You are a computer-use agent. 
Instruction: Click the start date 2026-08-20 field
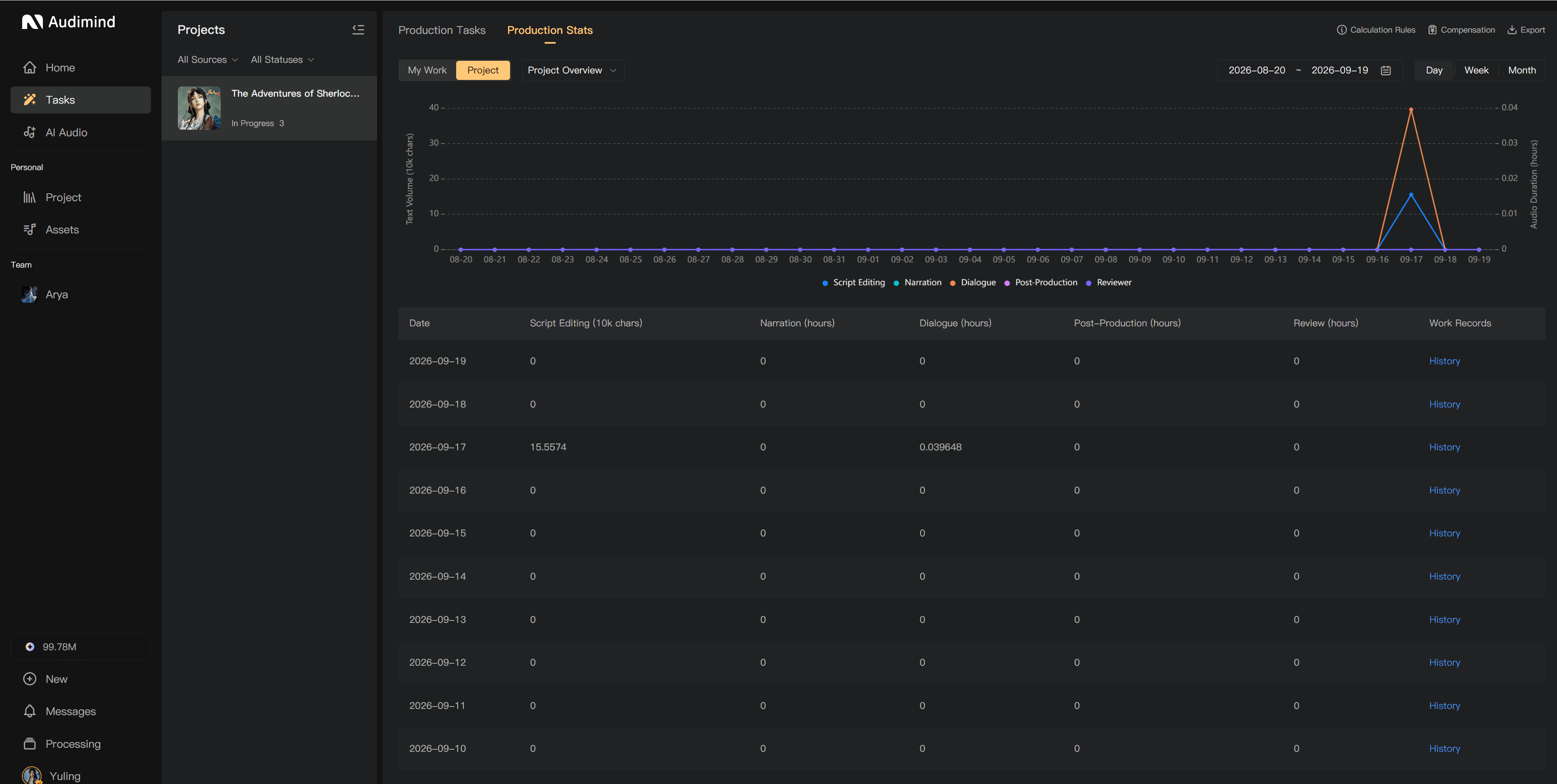1257,70
